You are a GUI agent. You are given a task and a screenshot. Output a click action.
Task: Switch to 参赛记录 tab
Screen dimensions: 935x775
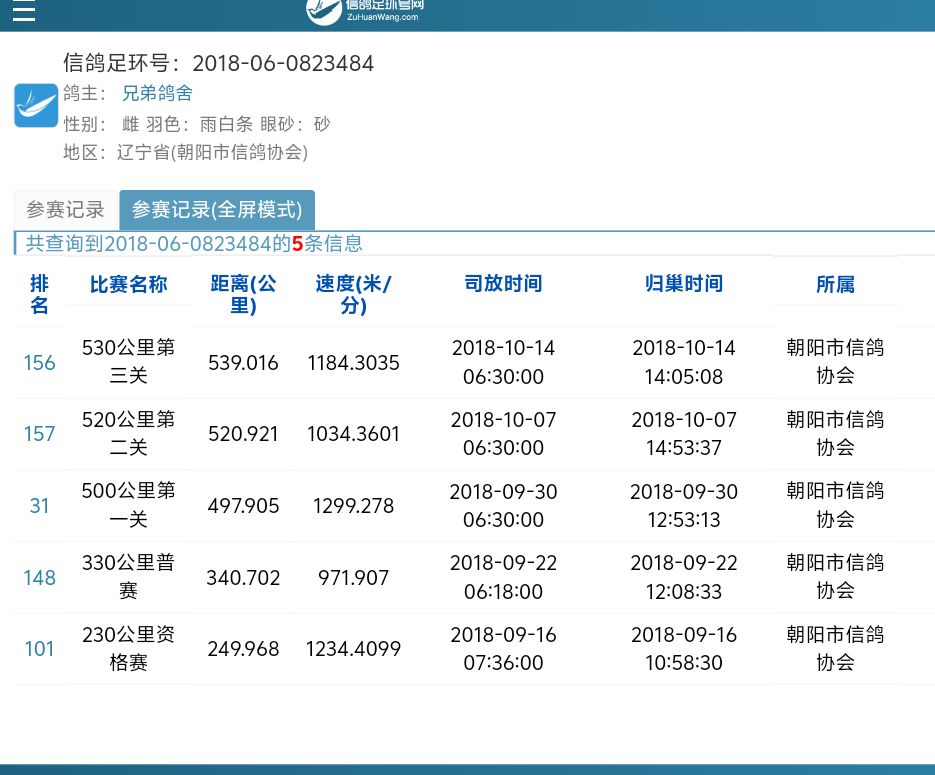tap(65, 210)
